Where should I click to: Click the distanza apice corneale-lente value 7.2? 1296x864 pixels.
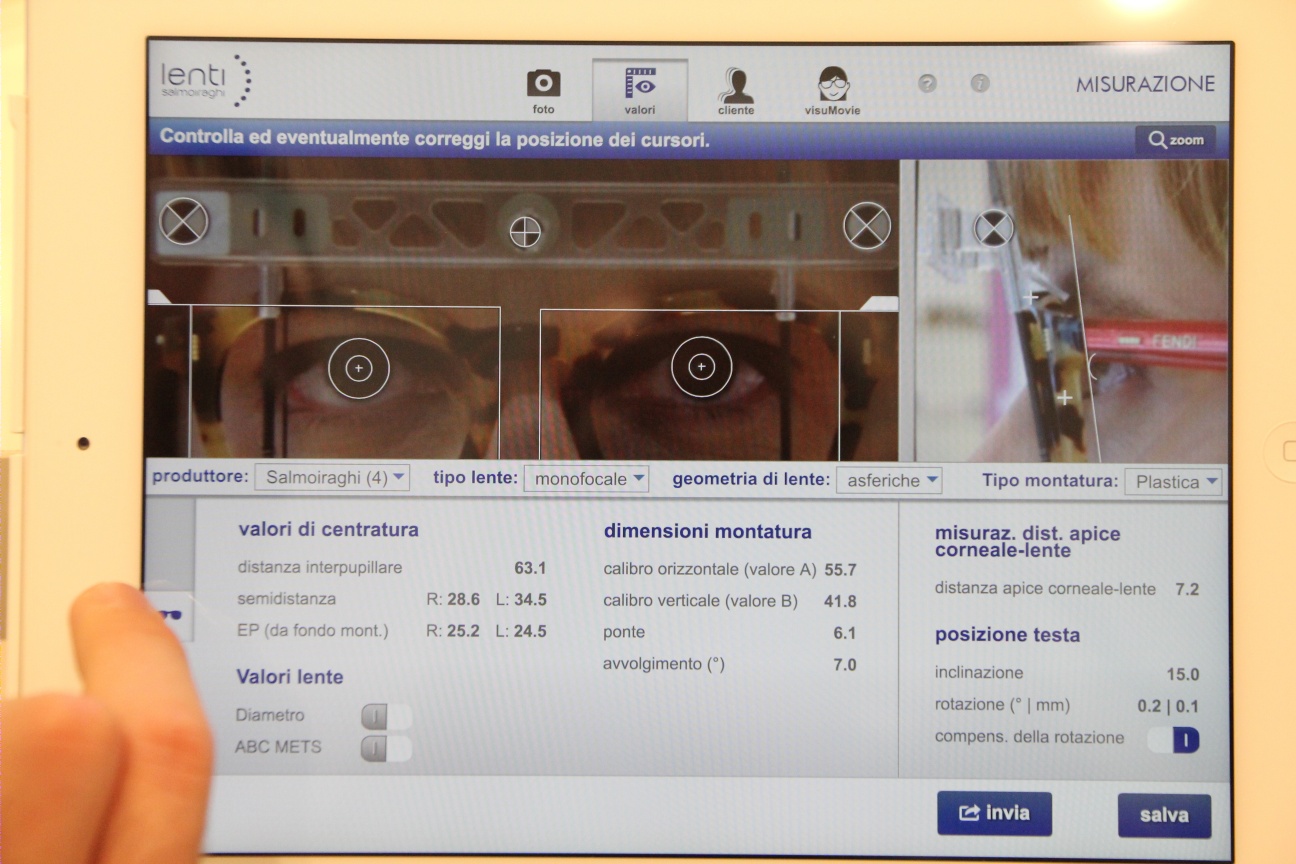coord(1187,589)
